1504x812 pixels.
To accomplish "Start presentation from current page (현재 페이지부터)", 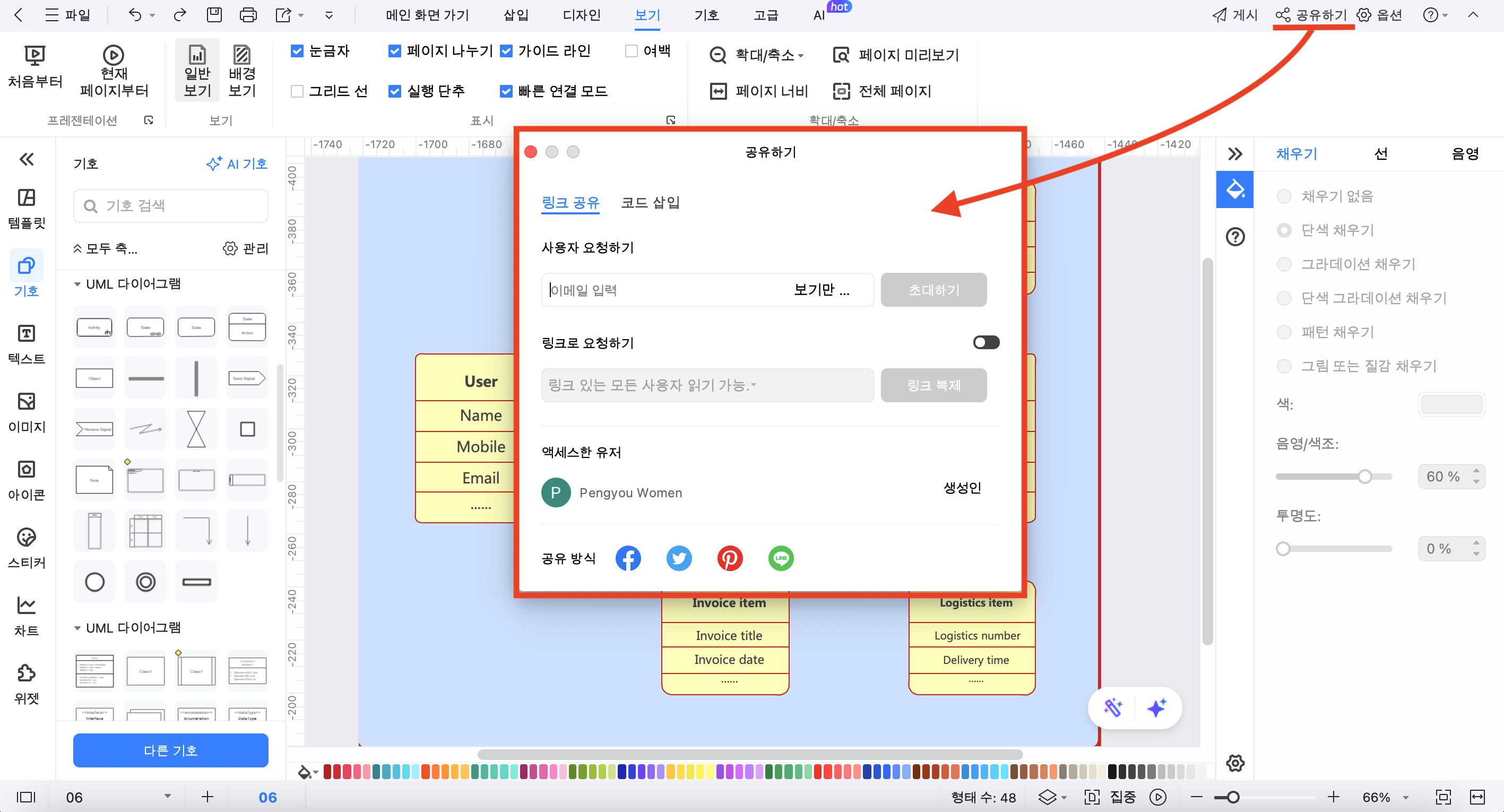I will (114, 71).
